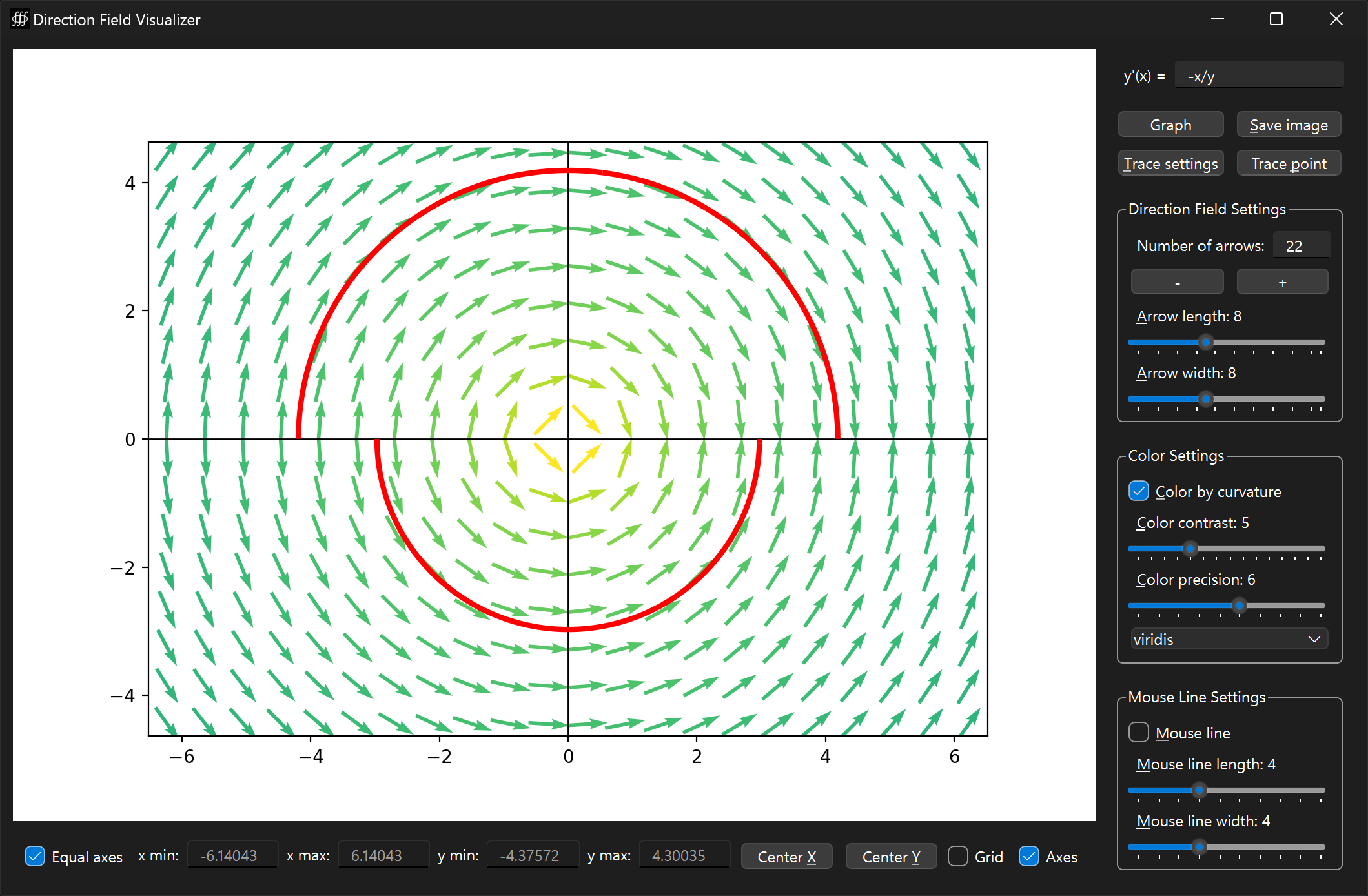Click the x min value field
The height and width of the screenshot is (896, 1368).
[x=232, y=855]
